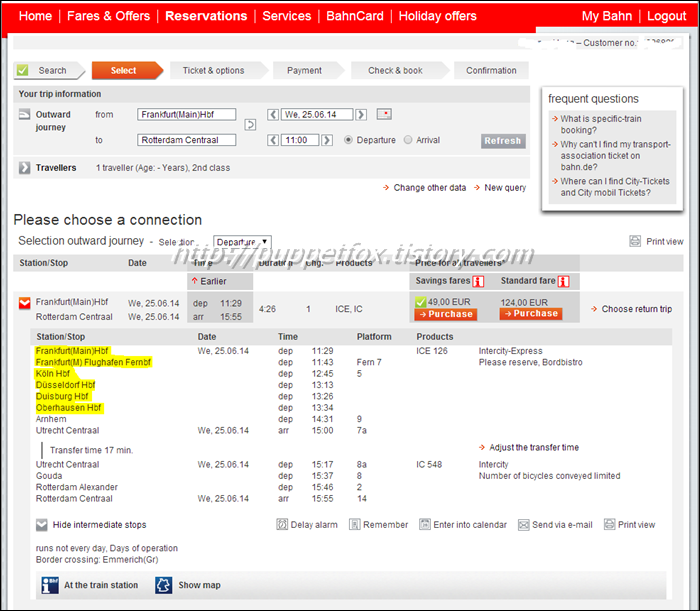
Task: Open Fares & Offers menu
Action: 108,16
